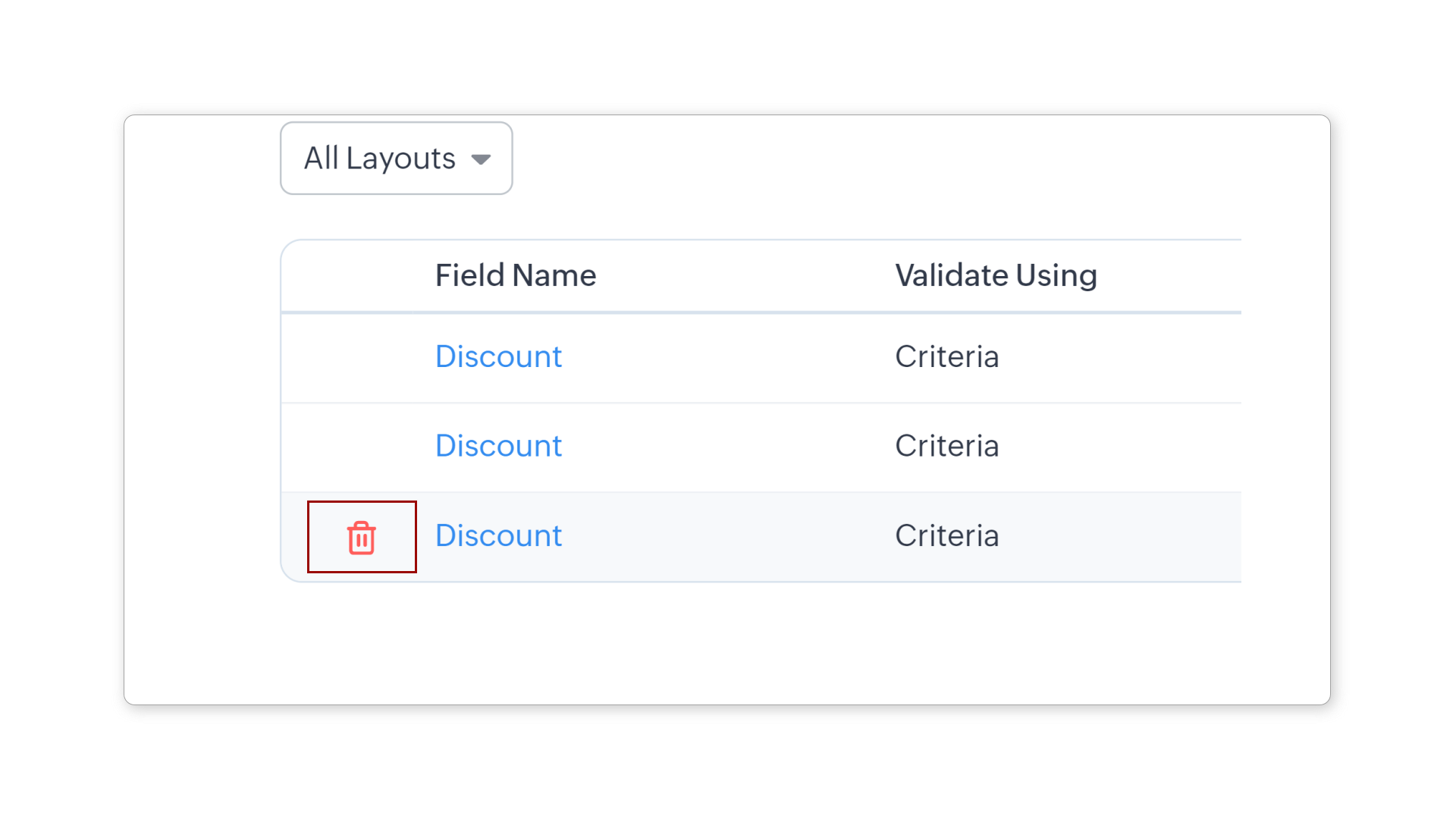This screenshot has height=819, width=1456.
Task: Select the third row's Criteria cell
Action: tap(946, 535)
